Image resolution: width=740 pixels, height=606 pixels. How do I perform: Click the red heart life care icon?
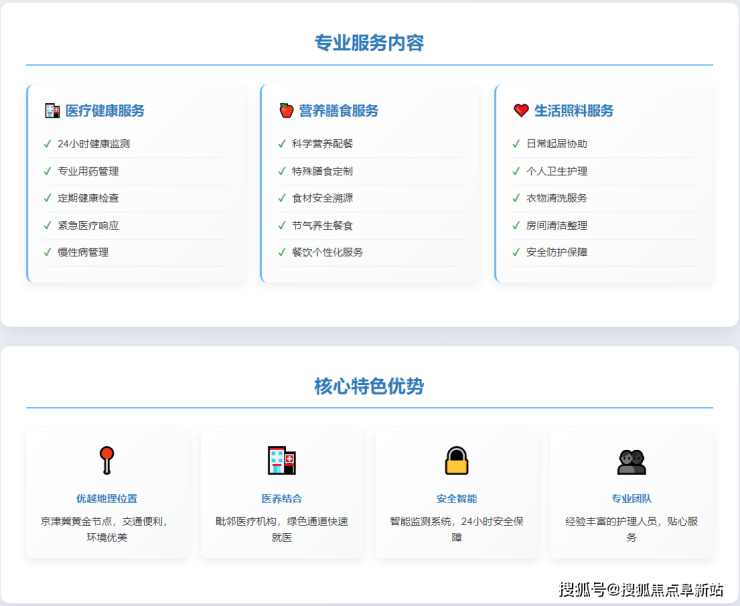(520, 111)
